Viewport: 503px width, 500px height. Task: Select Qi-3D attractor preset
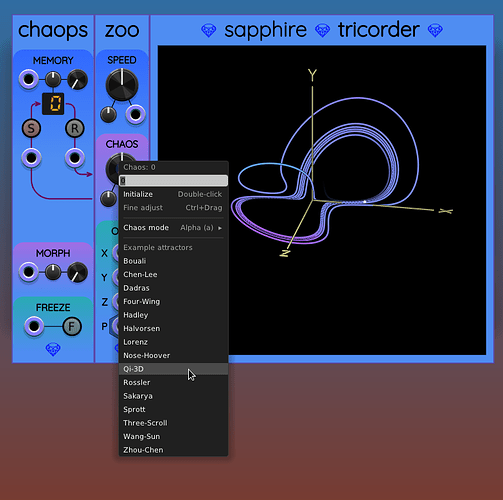pos(173,369)
